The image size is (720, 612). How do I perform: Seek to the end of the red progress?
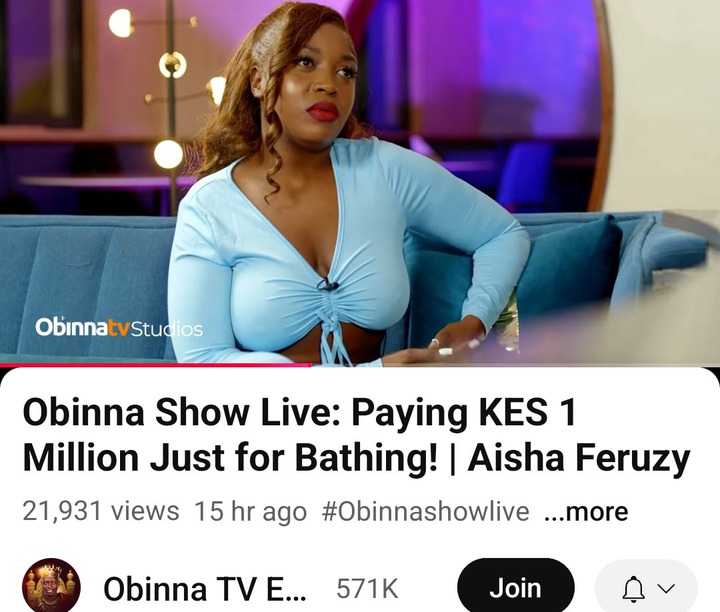pyautogui.click(x=312, y=365)
